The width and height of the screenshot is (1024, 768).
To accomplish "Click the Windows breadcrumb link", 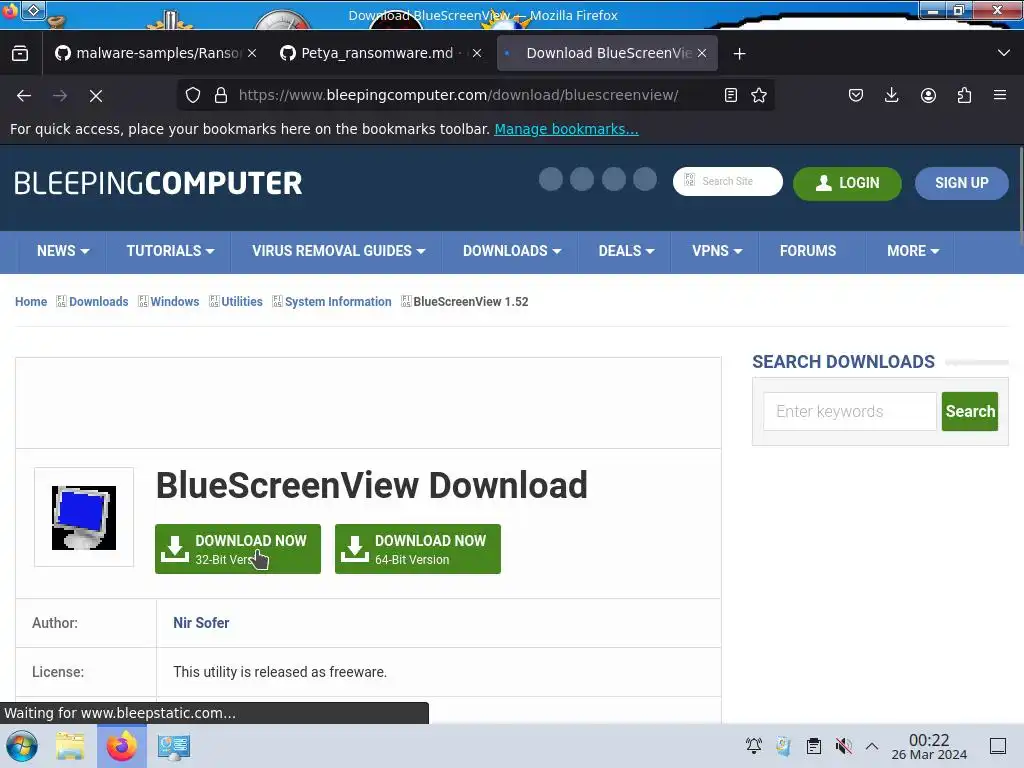I will pos(174,302).
